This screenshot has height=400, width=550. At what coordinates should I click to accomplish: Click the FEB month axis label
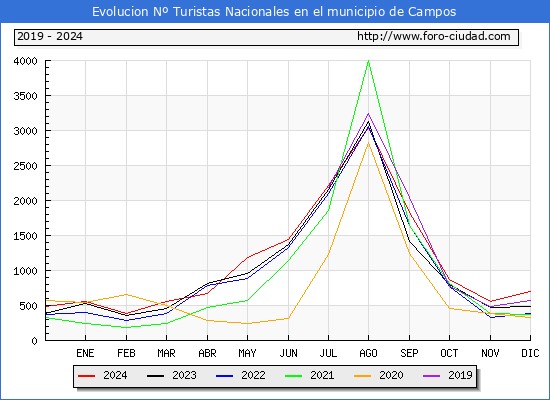click(x=126, y=353)
